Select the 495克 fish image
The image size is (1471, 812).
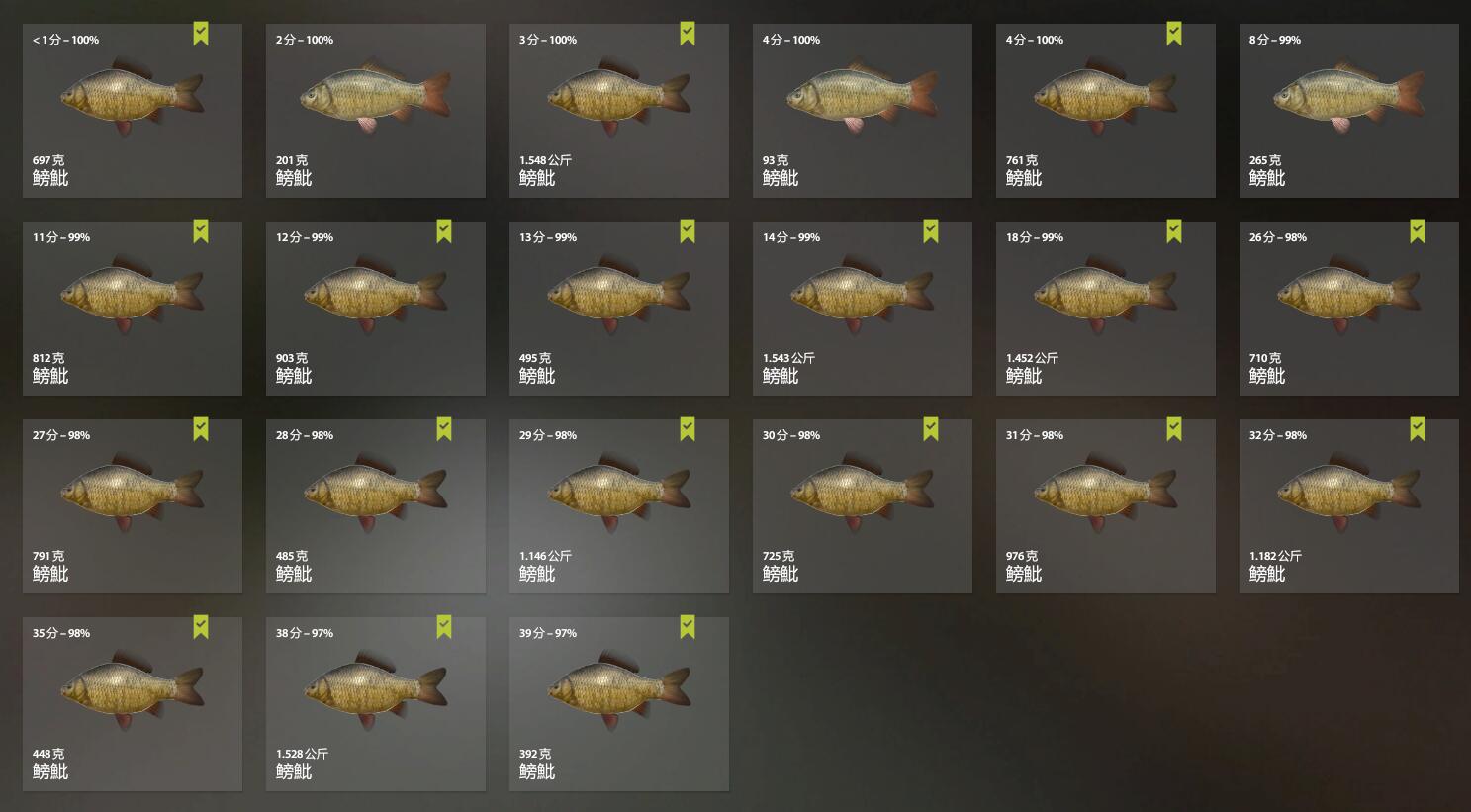619,293
